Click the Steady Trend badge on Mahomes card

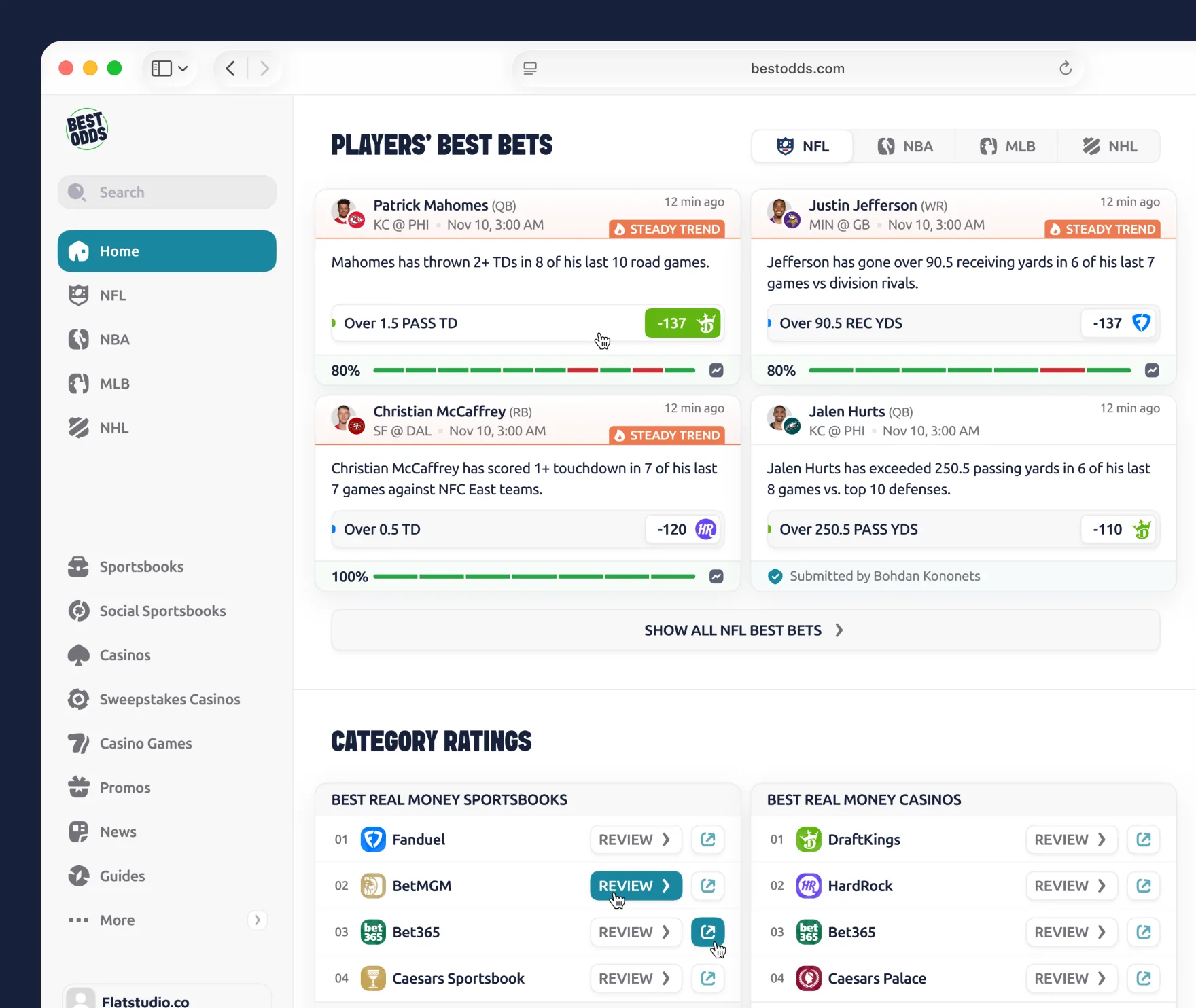pos(667,229)
